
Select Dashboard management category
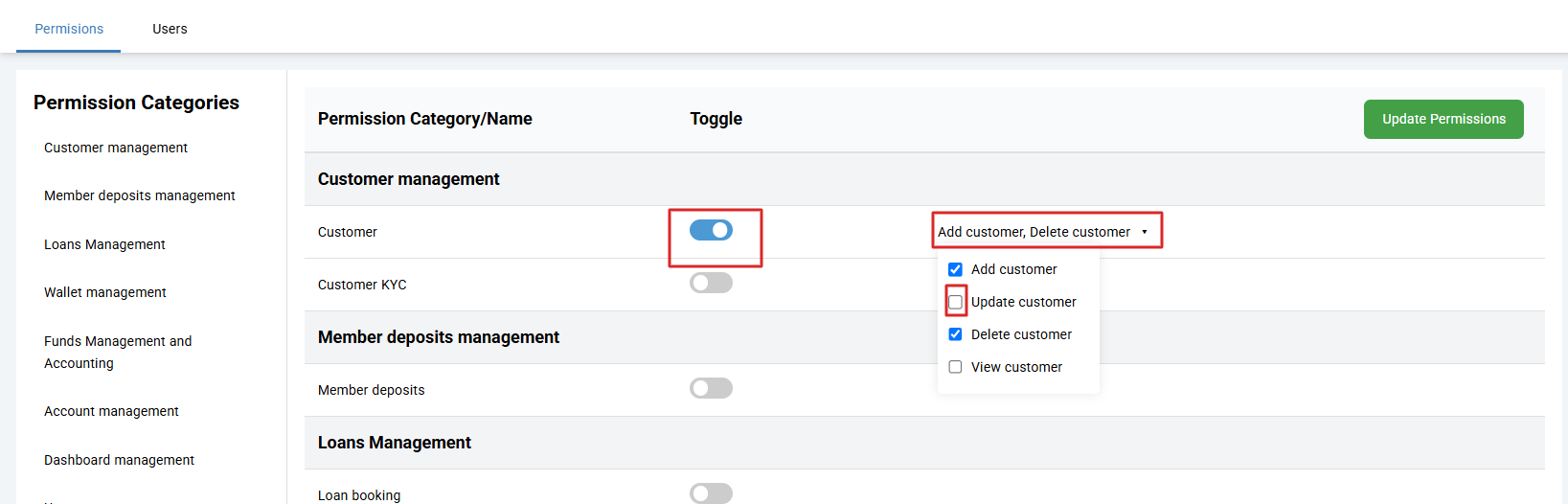point(119,460)
